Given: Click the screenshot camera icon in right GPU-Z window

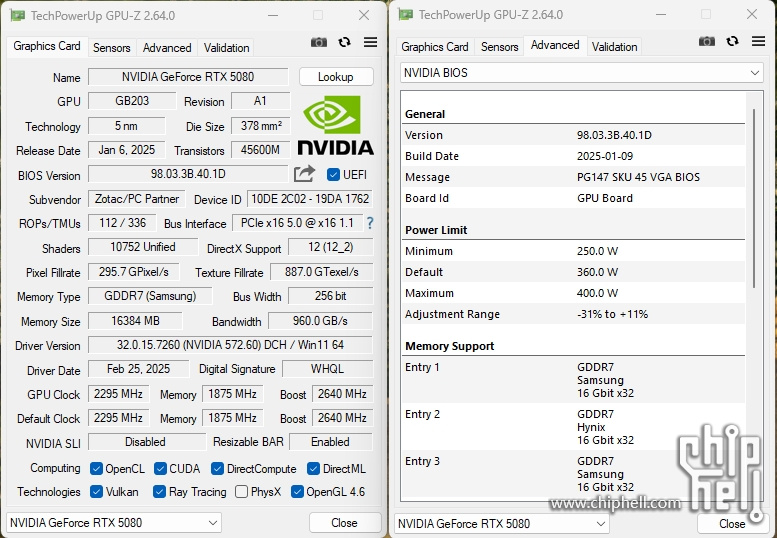Looking at the screenshot, I should click(707, 41).
